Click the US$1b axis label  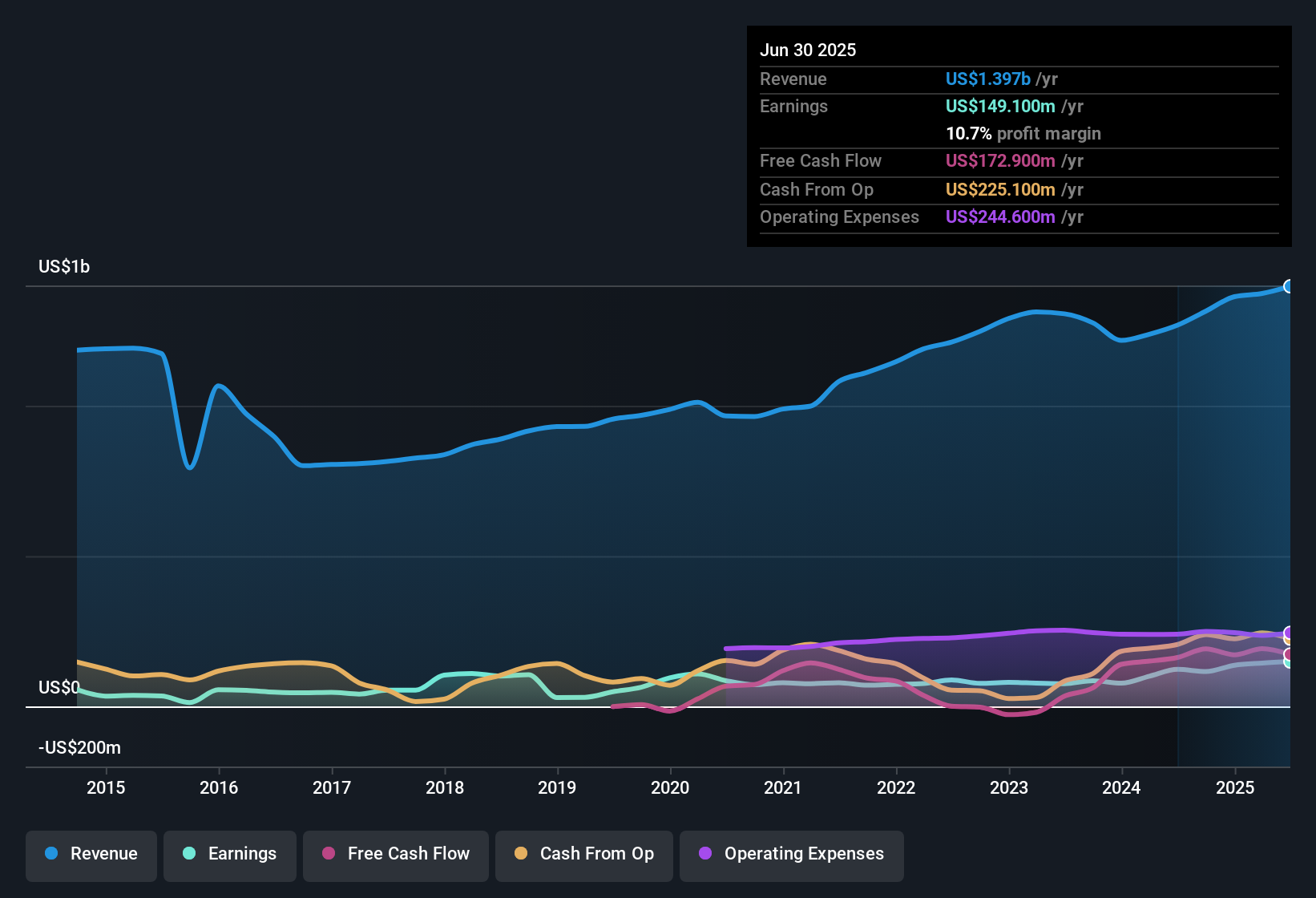click(64, 266)
